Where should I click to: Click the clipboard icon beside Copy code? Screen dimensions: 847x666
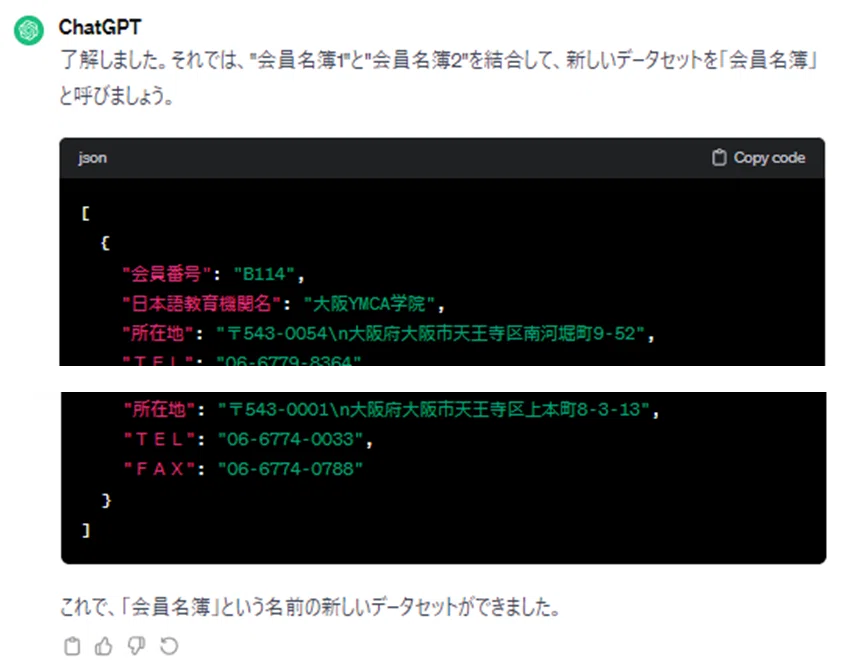pyautogui.click(x=719, y=158)
